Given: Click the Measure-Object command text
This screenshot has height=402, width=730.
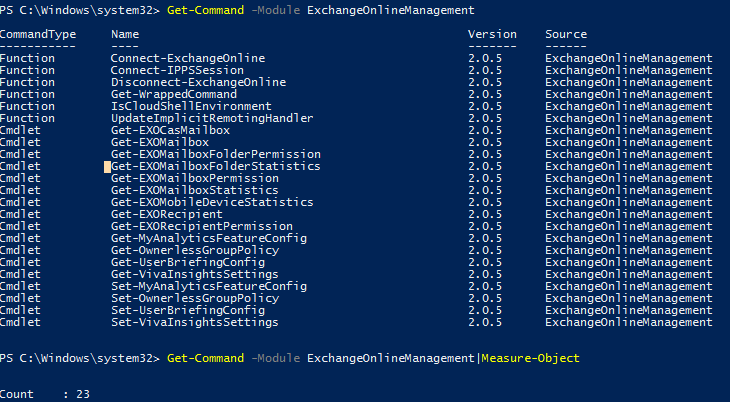Looking at the screenshot, I should (x=530, y=358).
